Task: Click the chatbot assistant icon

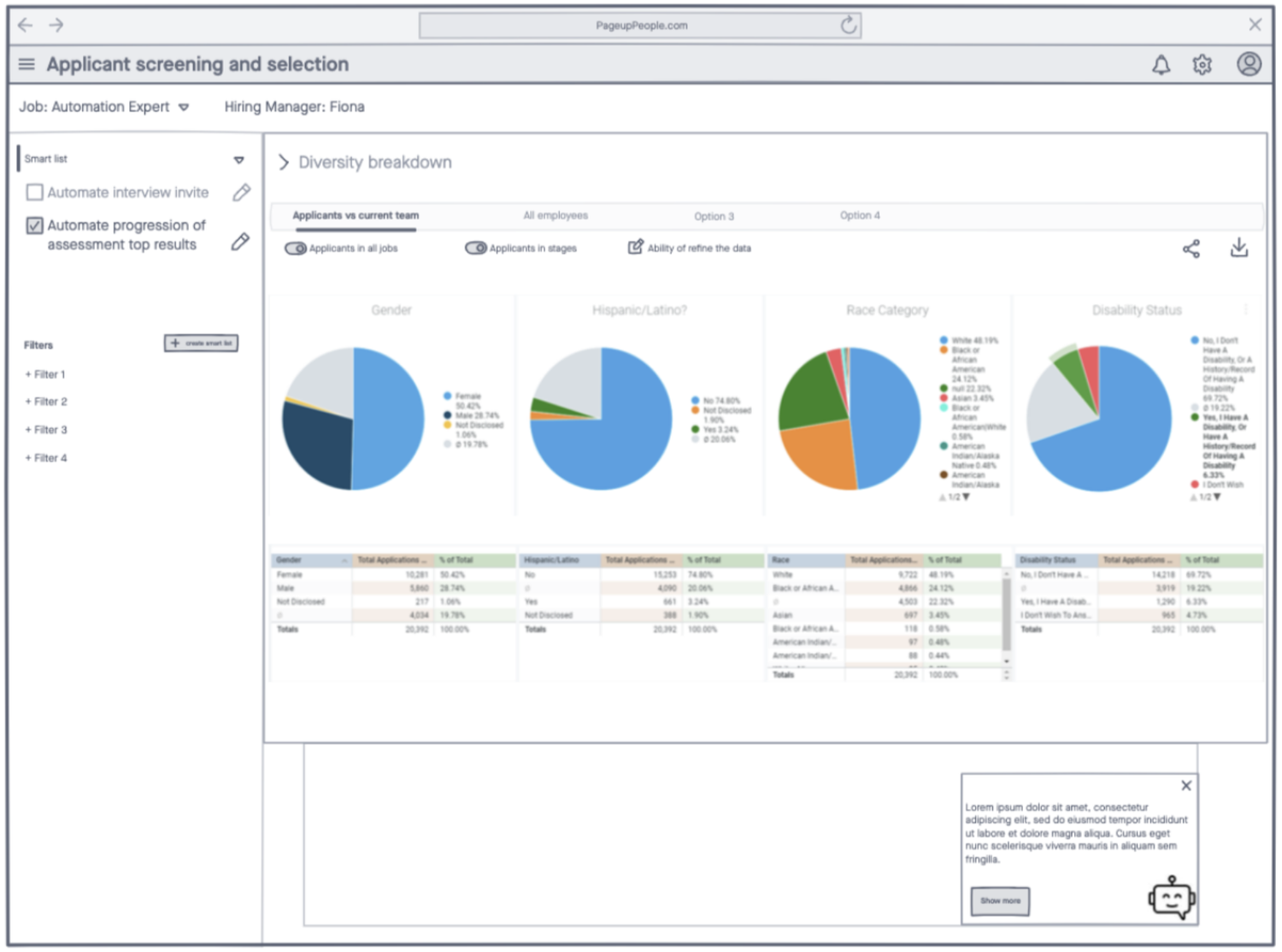Action: tap(1171, 898)
